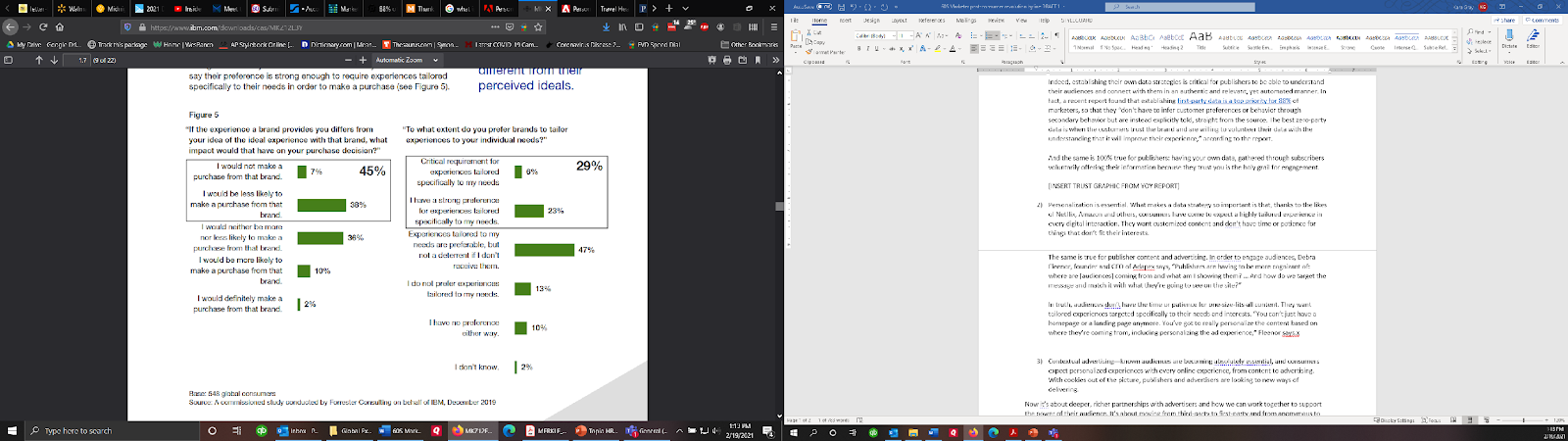1568x441 pixels.
Task: Save the Word document
Action: point(841,7)
